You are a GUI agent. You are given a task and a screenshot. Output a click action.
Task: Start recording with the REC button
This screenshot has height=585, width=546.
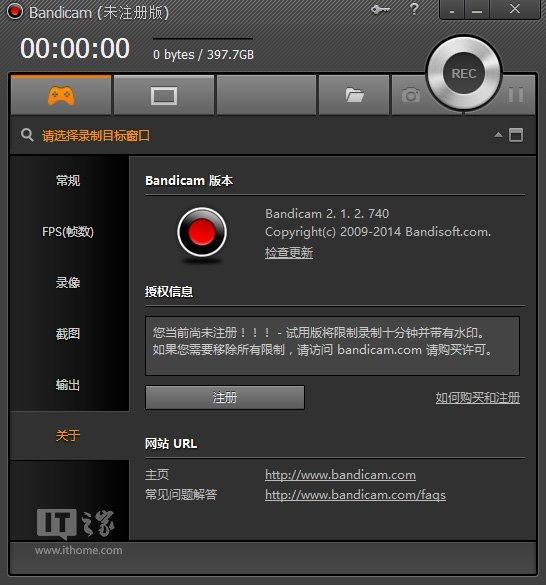pyautogui.click(x=464, y=73)
